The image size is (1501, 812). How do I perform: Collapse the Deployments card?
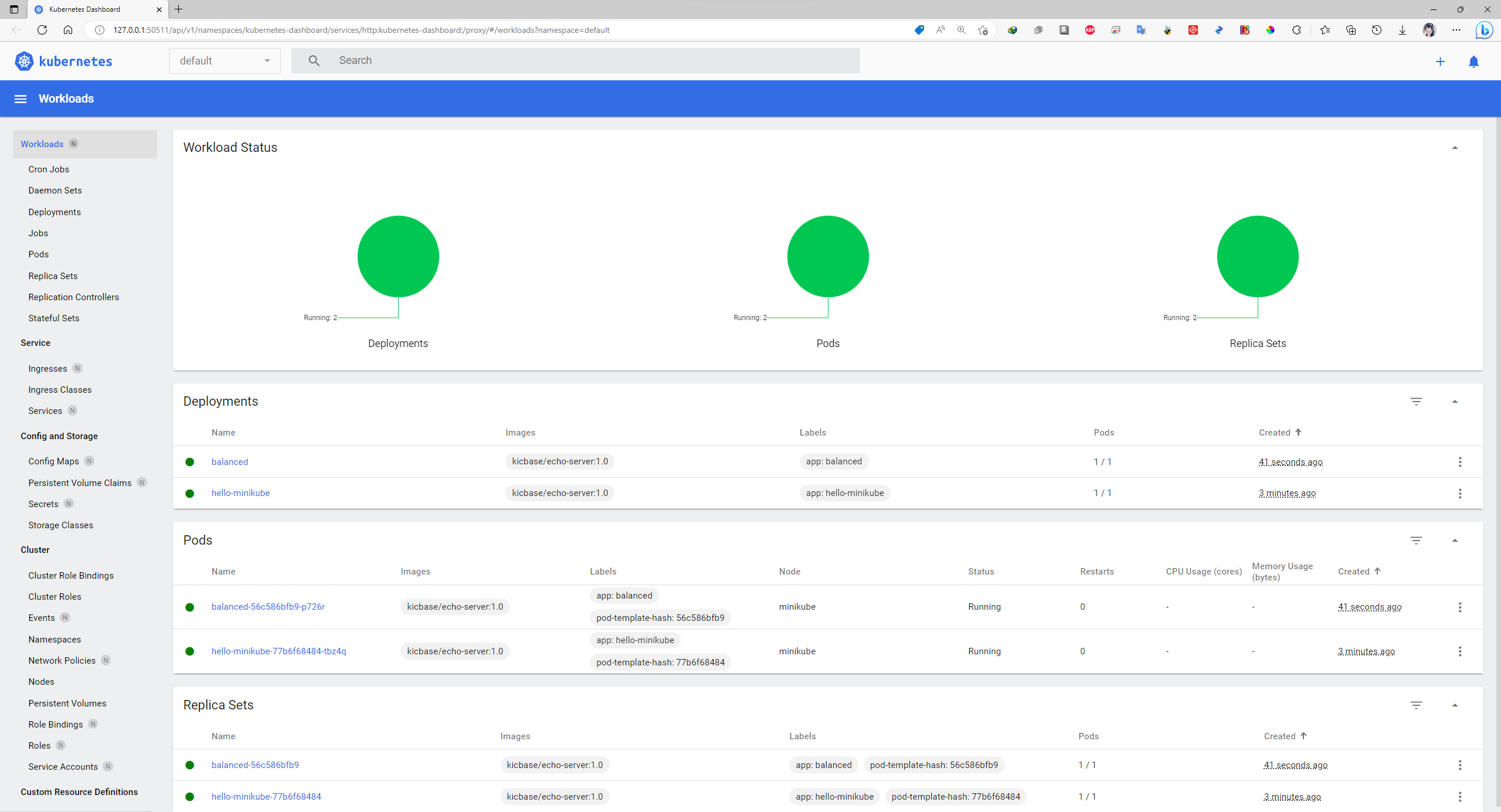(x=1455, y=402)
